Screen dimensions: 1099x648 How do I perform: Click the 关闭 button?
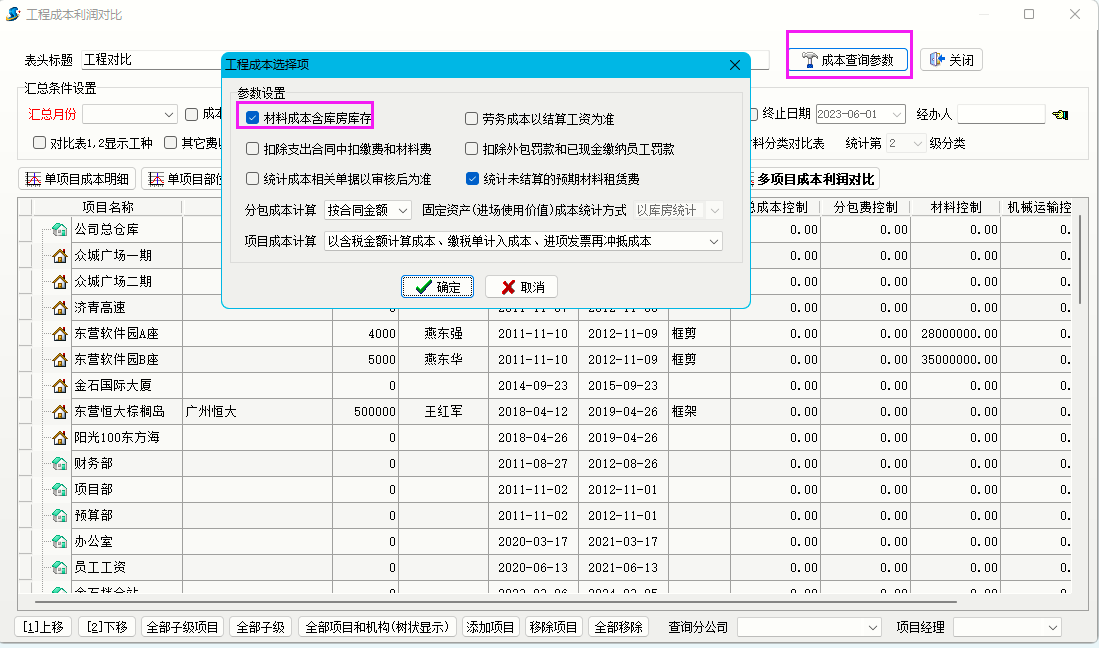[951, 60]
